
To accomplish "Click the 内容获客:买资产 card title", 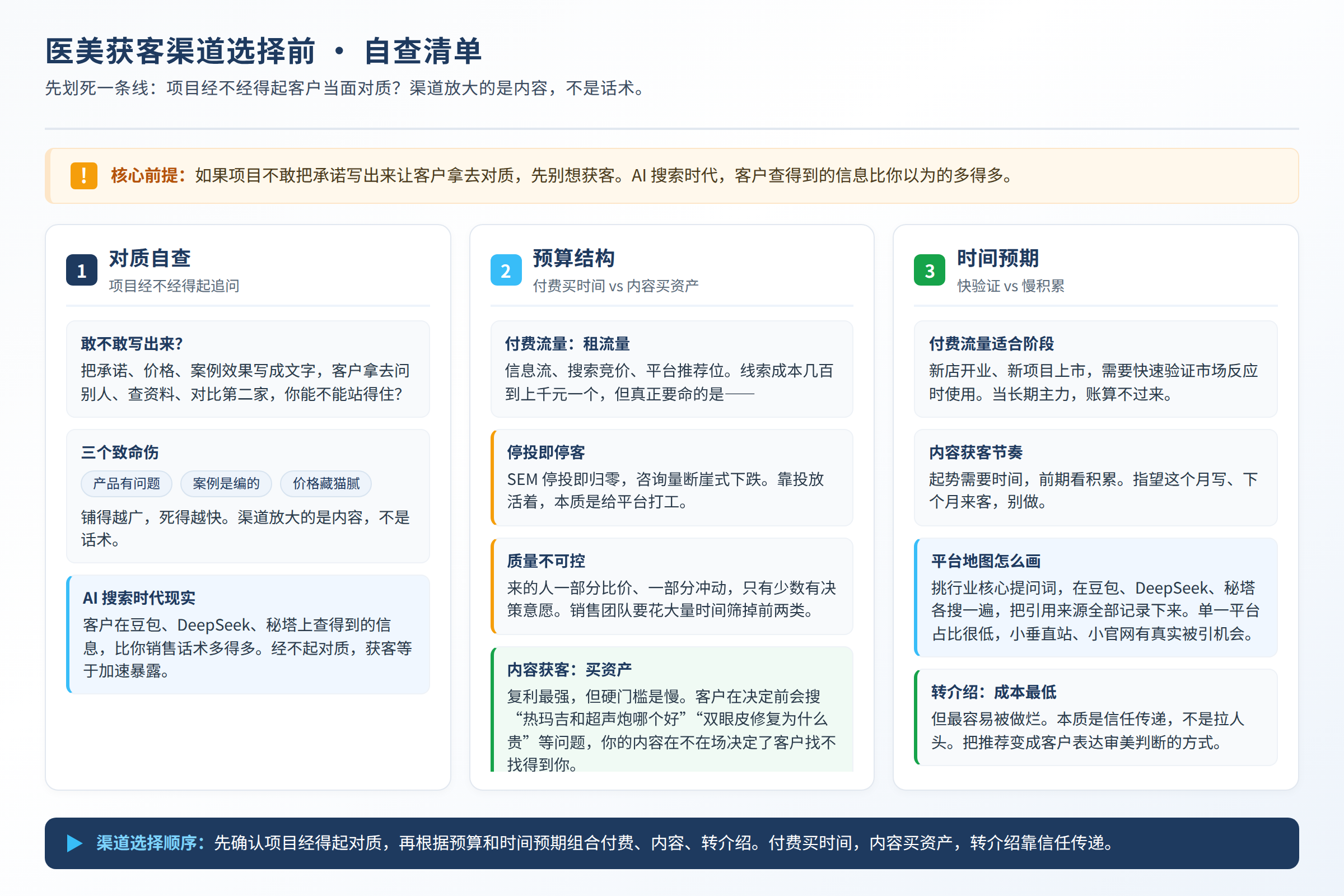I will tap(570, 670).
